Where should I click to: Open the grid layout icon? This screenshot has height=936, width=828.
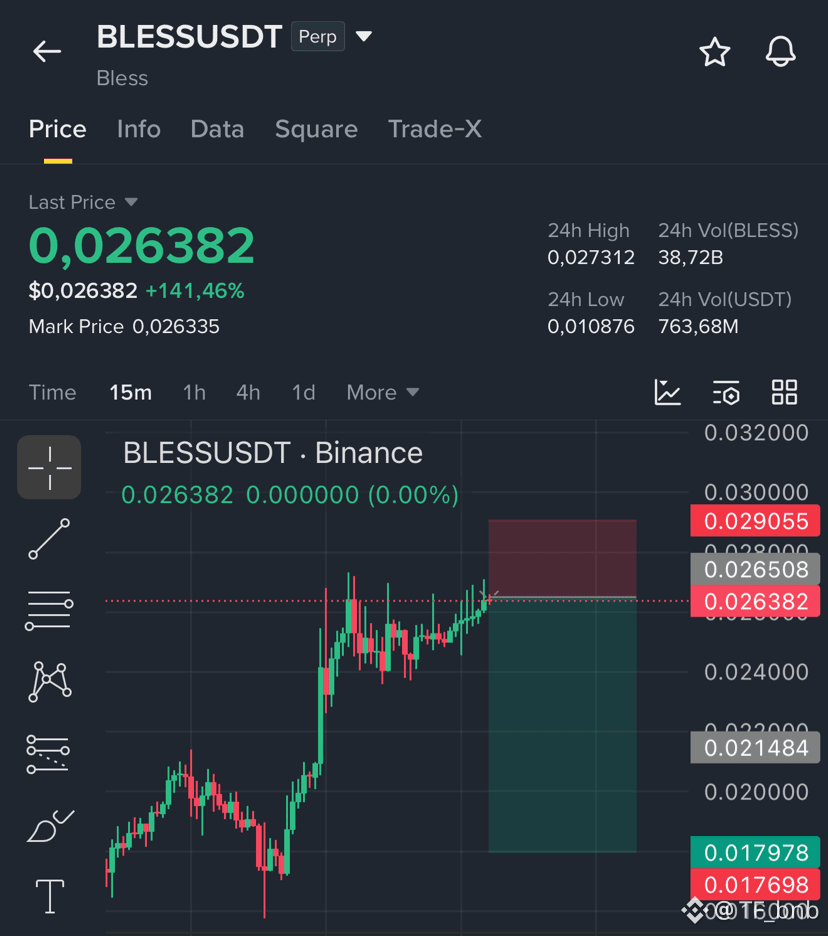point(784,392)
